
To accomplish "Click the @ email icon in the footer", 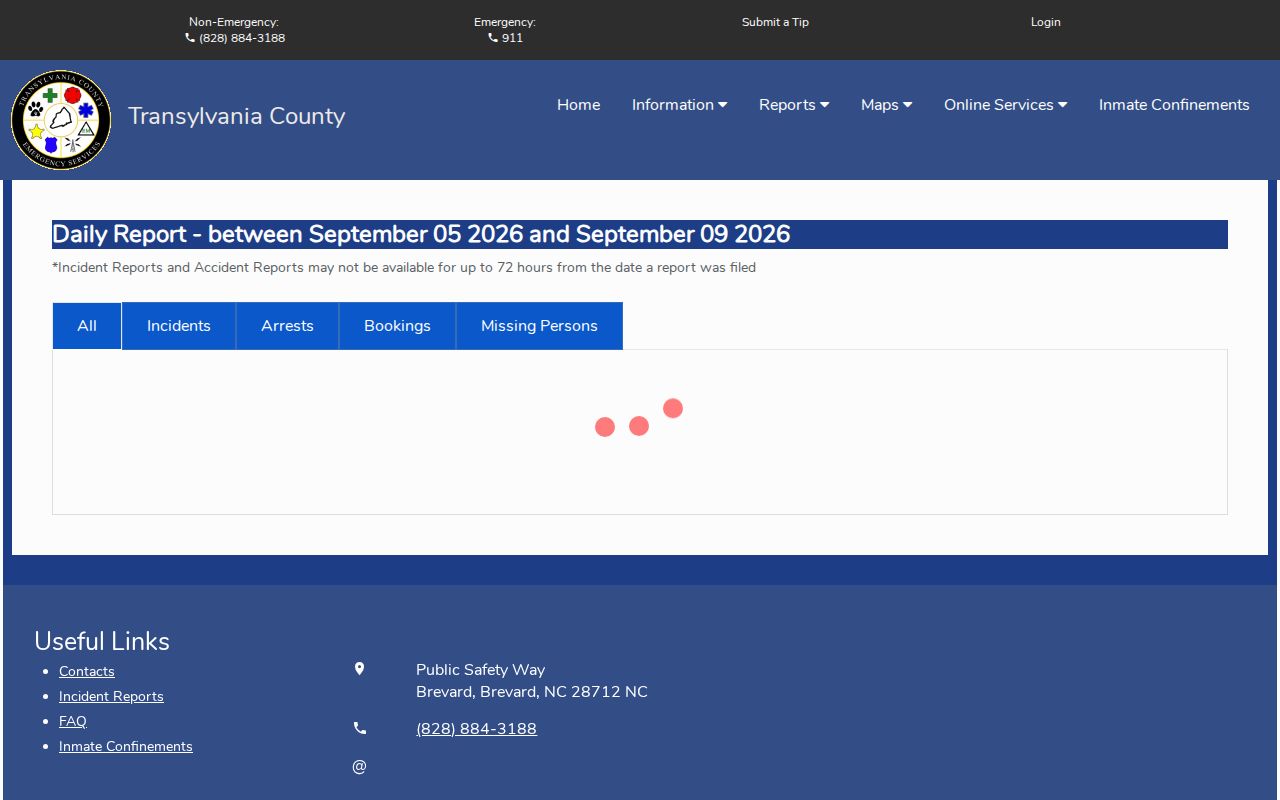I will point(359,766).
